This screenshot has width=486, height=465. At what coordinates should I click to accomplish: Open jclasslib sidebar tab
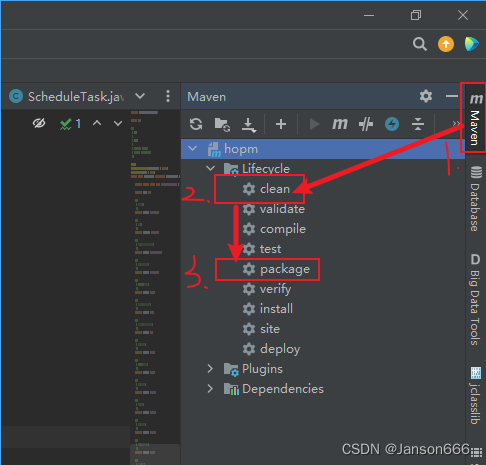click(475, 396)
